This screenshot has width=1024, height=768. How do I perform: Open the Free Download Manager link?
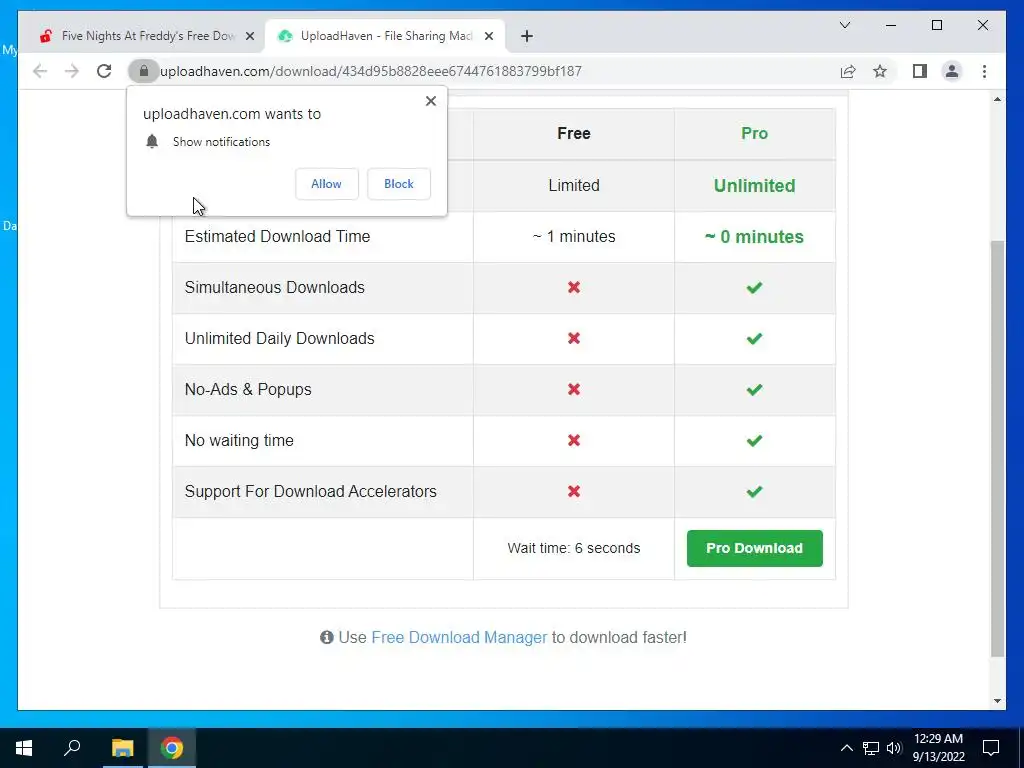coord(459,637)
